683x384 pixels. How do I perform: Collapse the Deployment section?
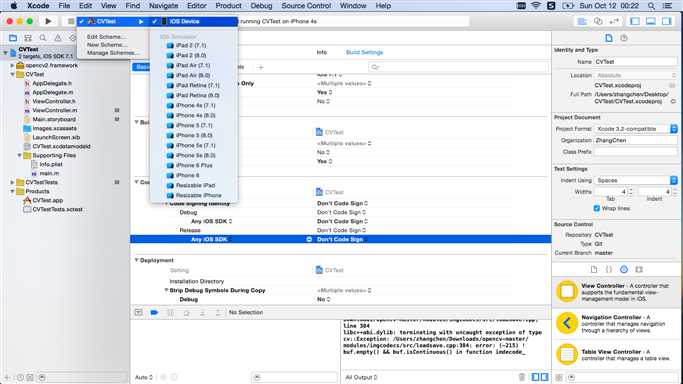136,260
